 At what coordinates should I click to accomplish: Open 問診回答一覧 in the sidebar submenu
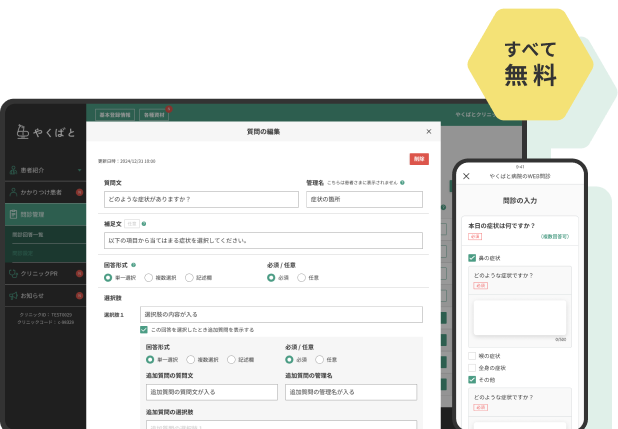click(28, 235)
